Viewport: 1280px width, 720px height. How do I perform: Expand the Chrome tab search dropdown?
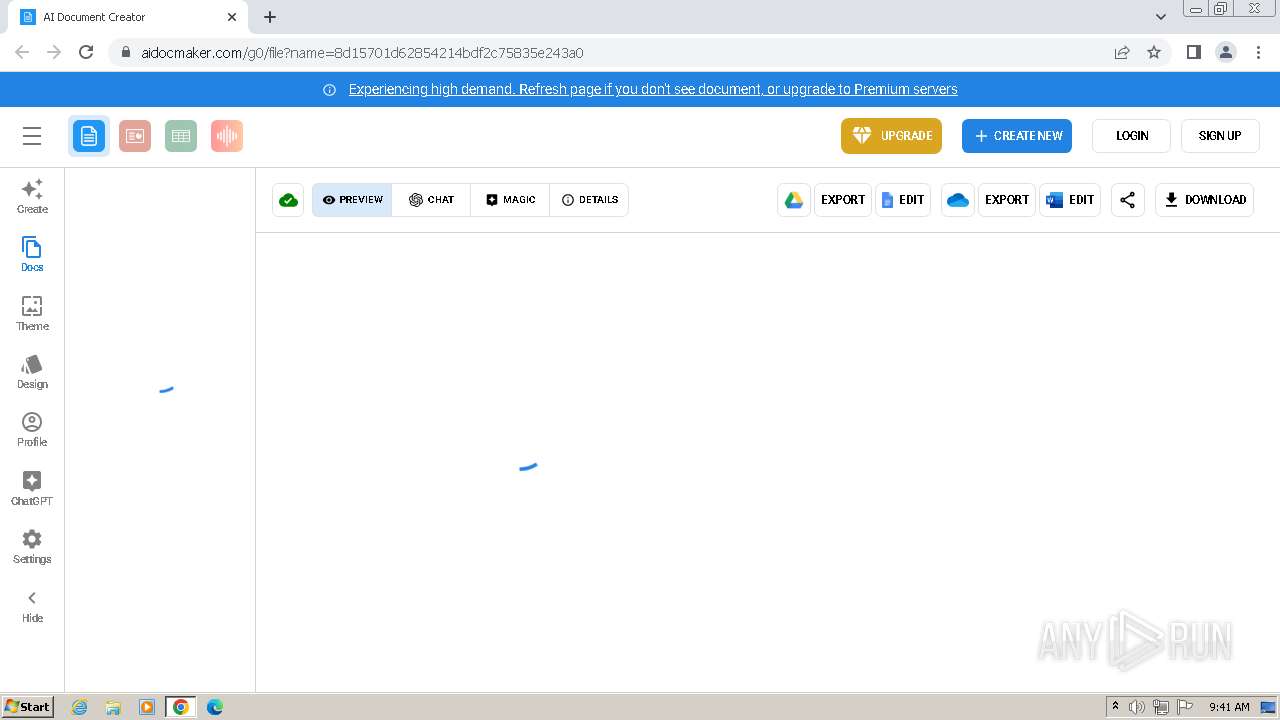pyautogui.click(x=1160, y=17)
